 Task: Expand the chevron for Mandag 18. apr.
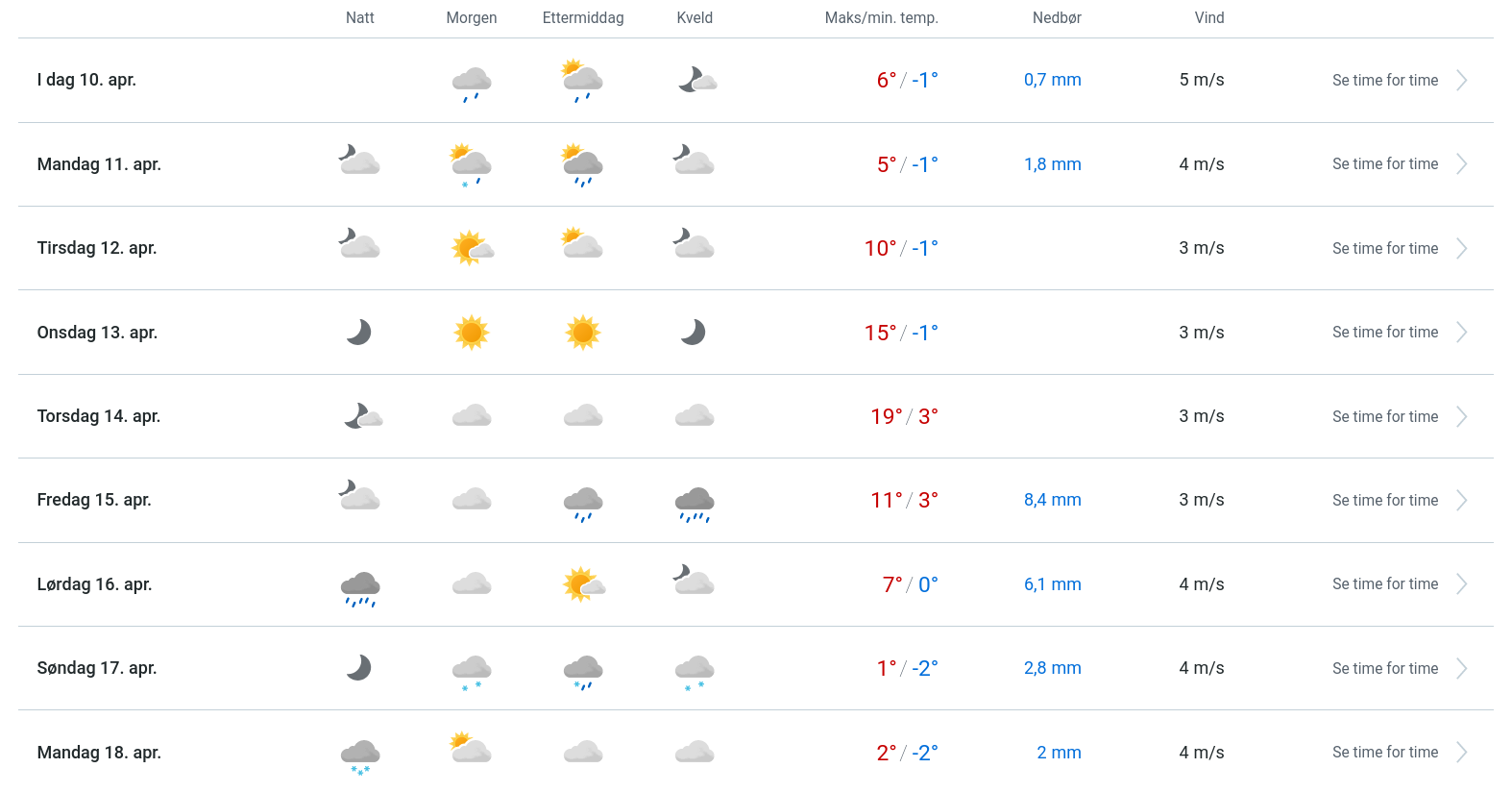pyautogui.click(x=1461, y=753)
